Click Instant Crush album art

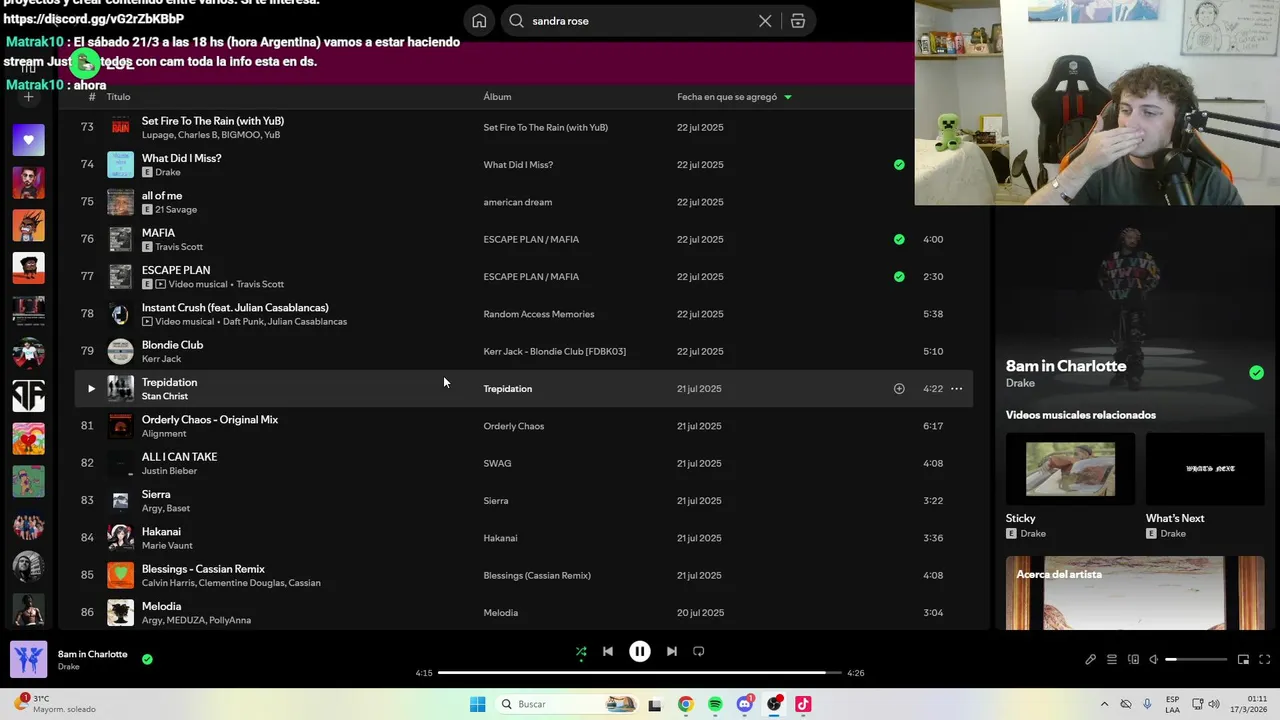(120, 314)
